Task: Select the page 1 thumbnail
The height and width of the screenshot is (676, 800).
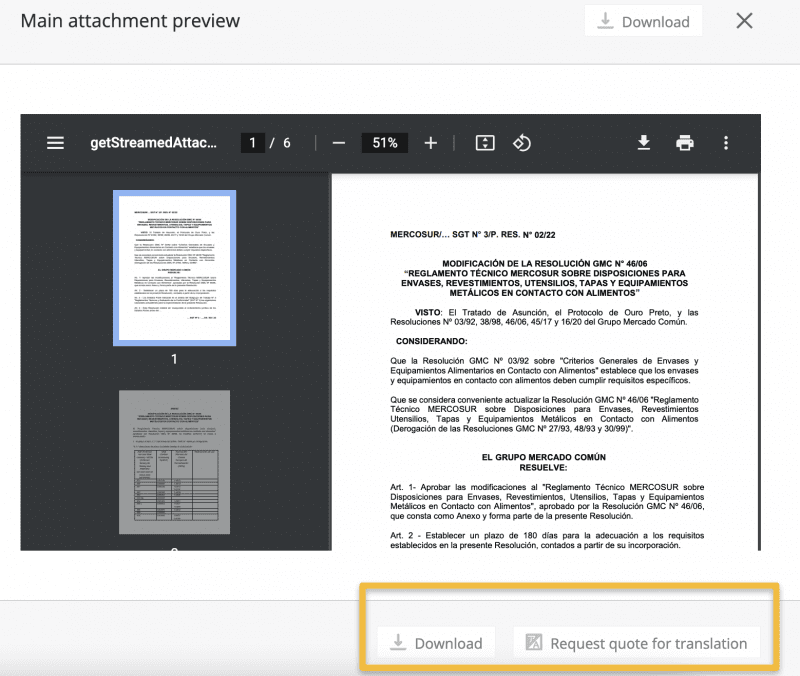Action: pos(174,267)
